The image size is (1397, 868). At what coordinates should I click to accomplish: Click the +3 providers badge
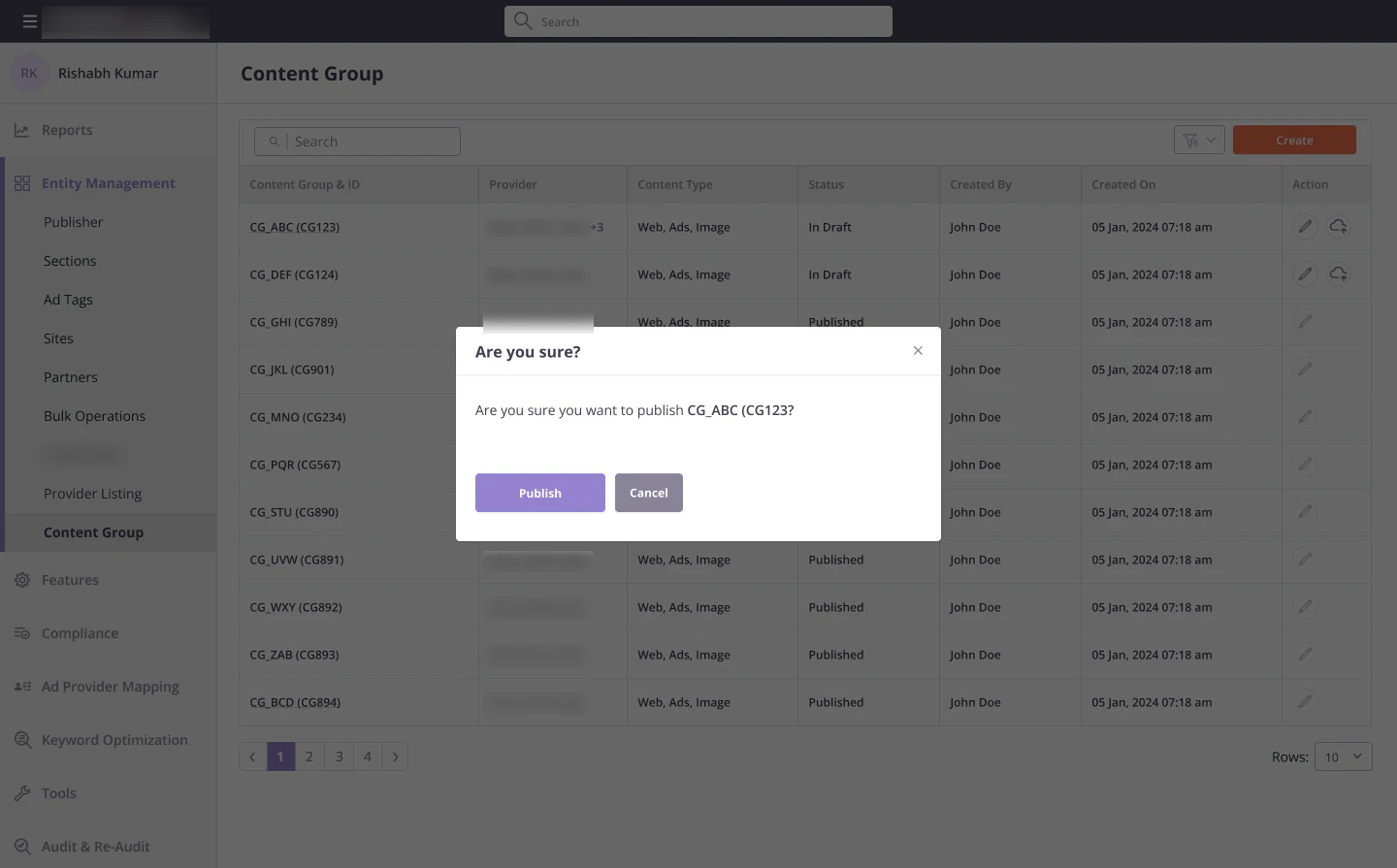click(597, 227)
